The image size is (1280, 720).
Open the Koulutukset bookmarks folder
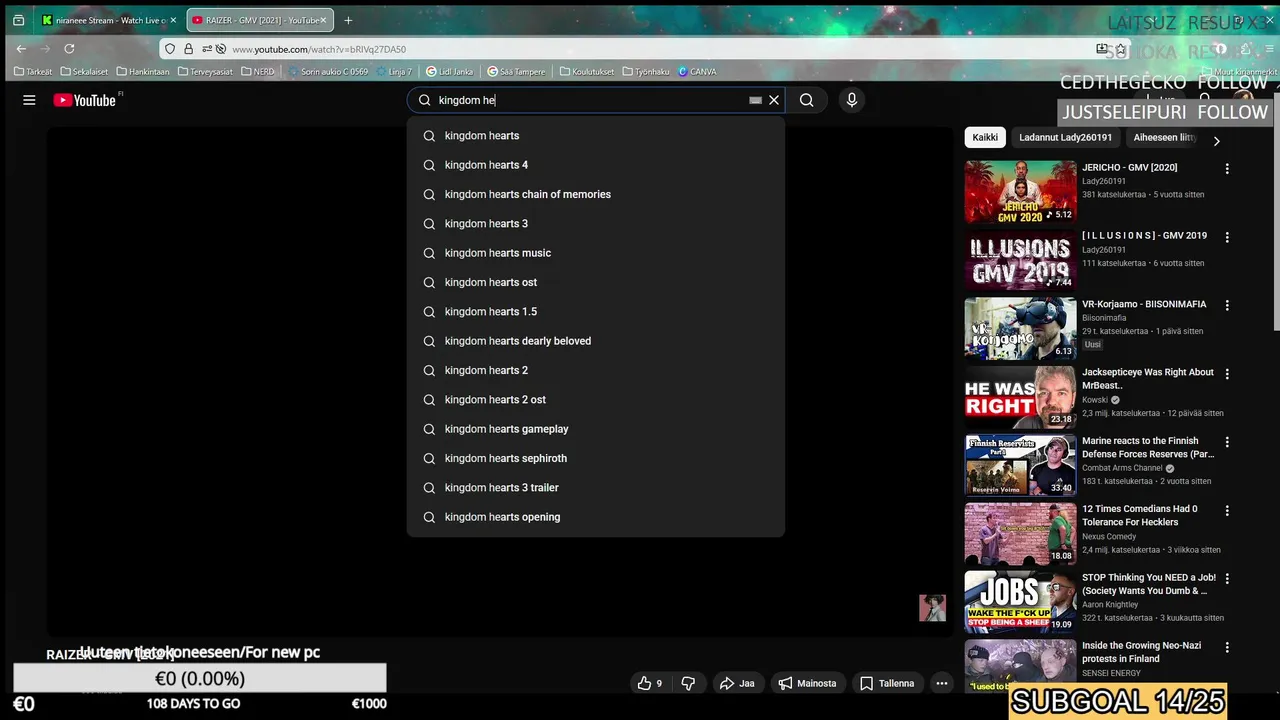click(x=587, y=72)
